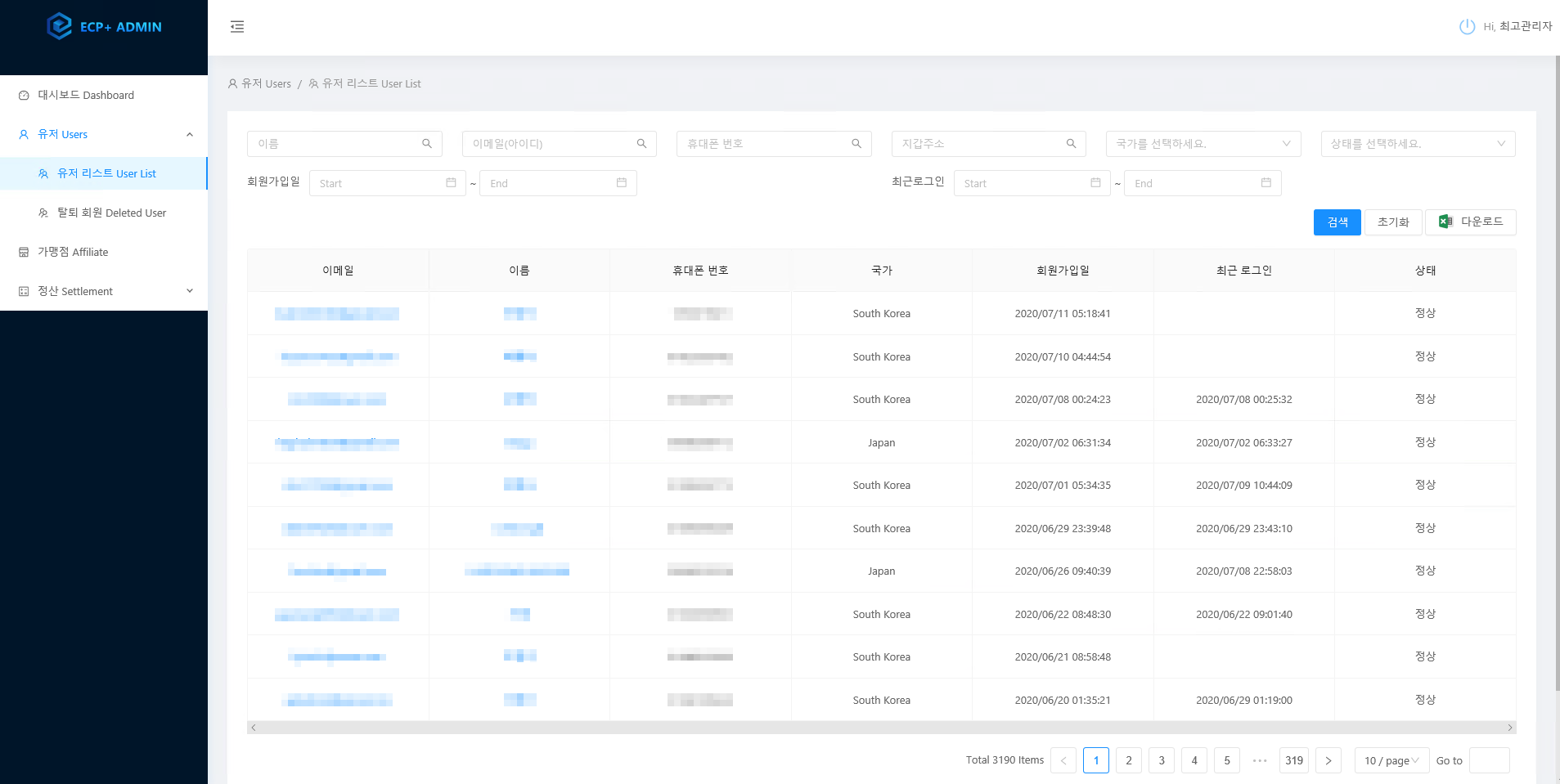This screenshot has width=1560, height=784.
Task: Click the ECP+ ADMIN logo
Action: [104, 26]
